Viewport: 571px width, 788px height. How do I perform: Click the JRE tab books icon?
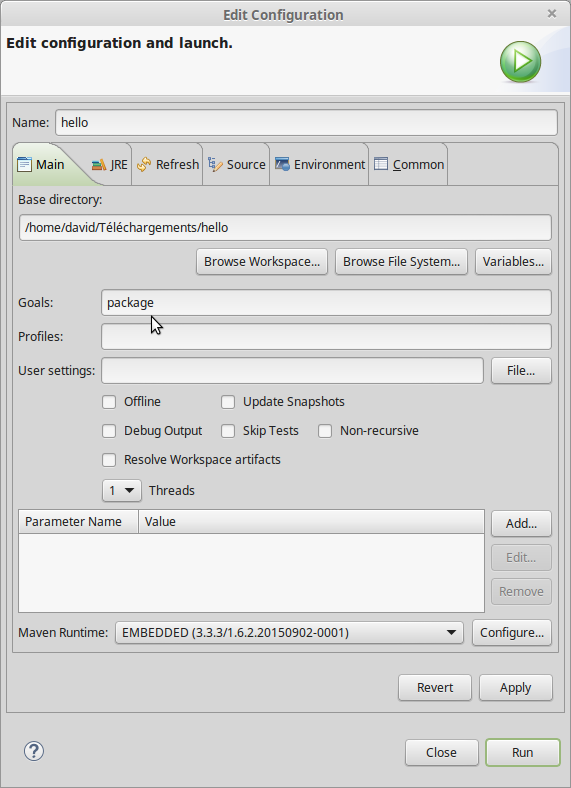tap(99, 164)
